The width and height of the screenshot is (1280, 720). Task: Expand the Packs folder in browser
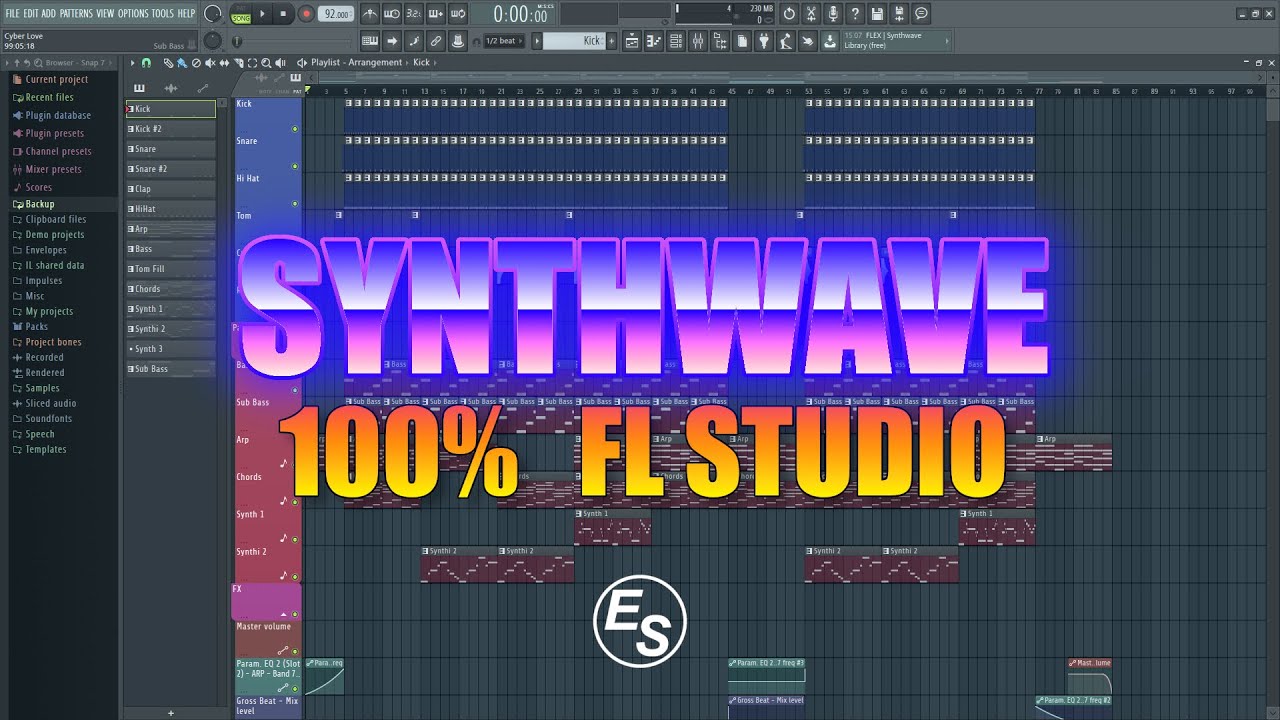tap(36, 326)
